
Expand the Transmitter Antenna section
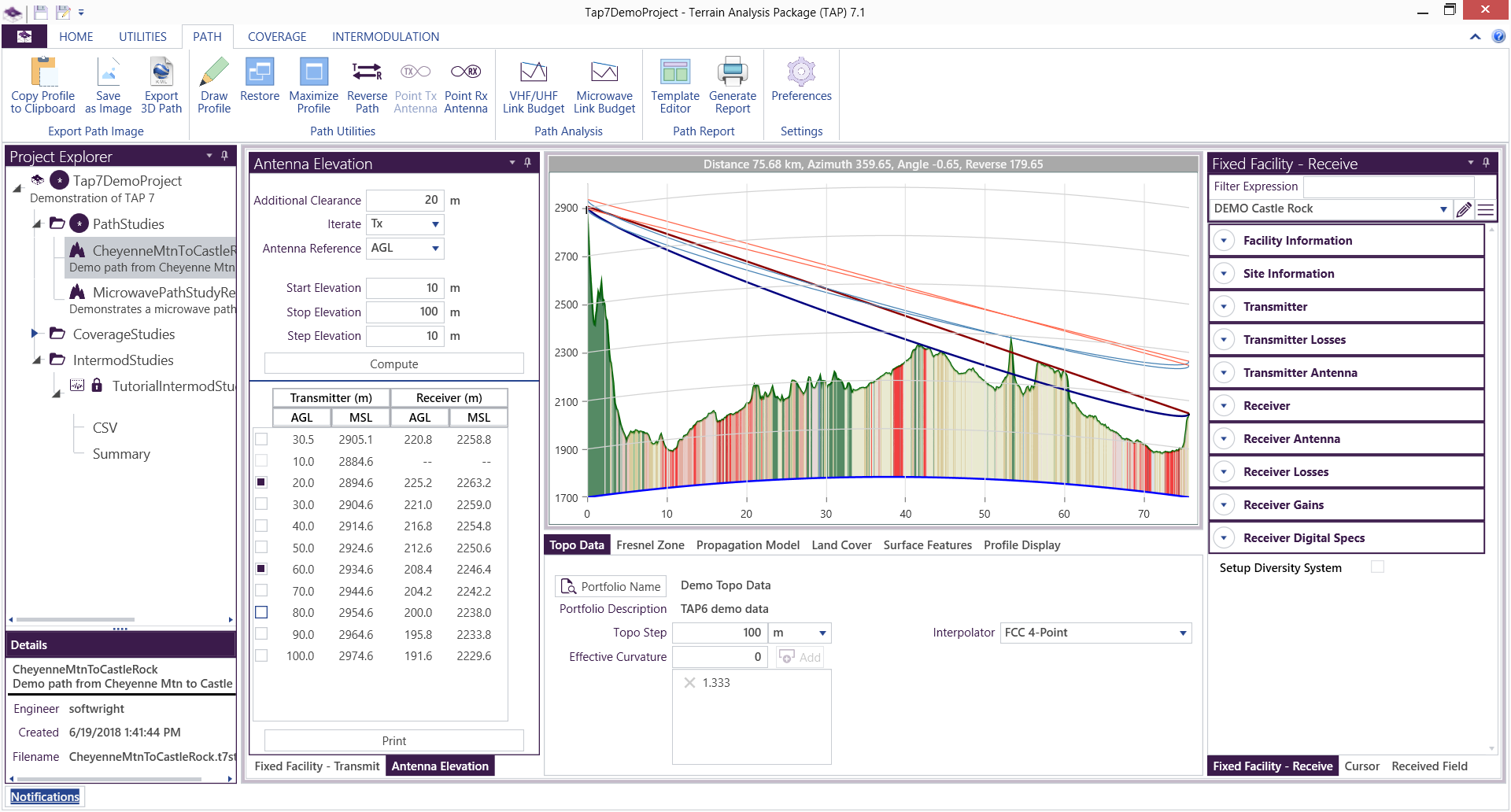pos(1225,373)
